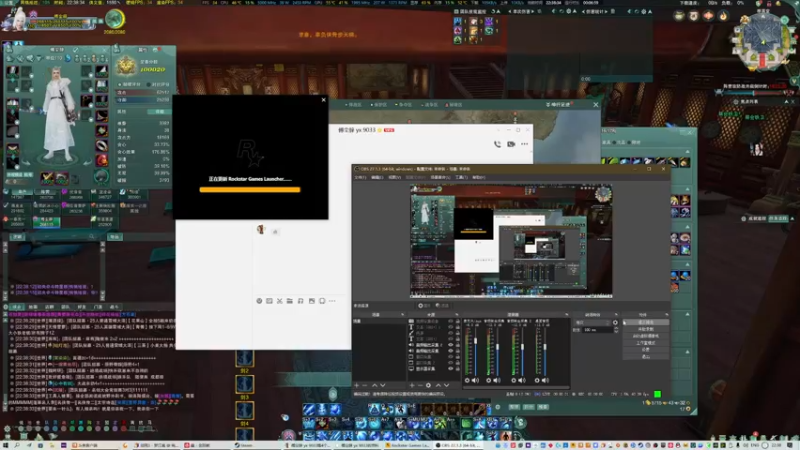Toggle visibility of 音频输出采集 2 source
This screenshot has width=800, height=450.
(x=451, y=345)
